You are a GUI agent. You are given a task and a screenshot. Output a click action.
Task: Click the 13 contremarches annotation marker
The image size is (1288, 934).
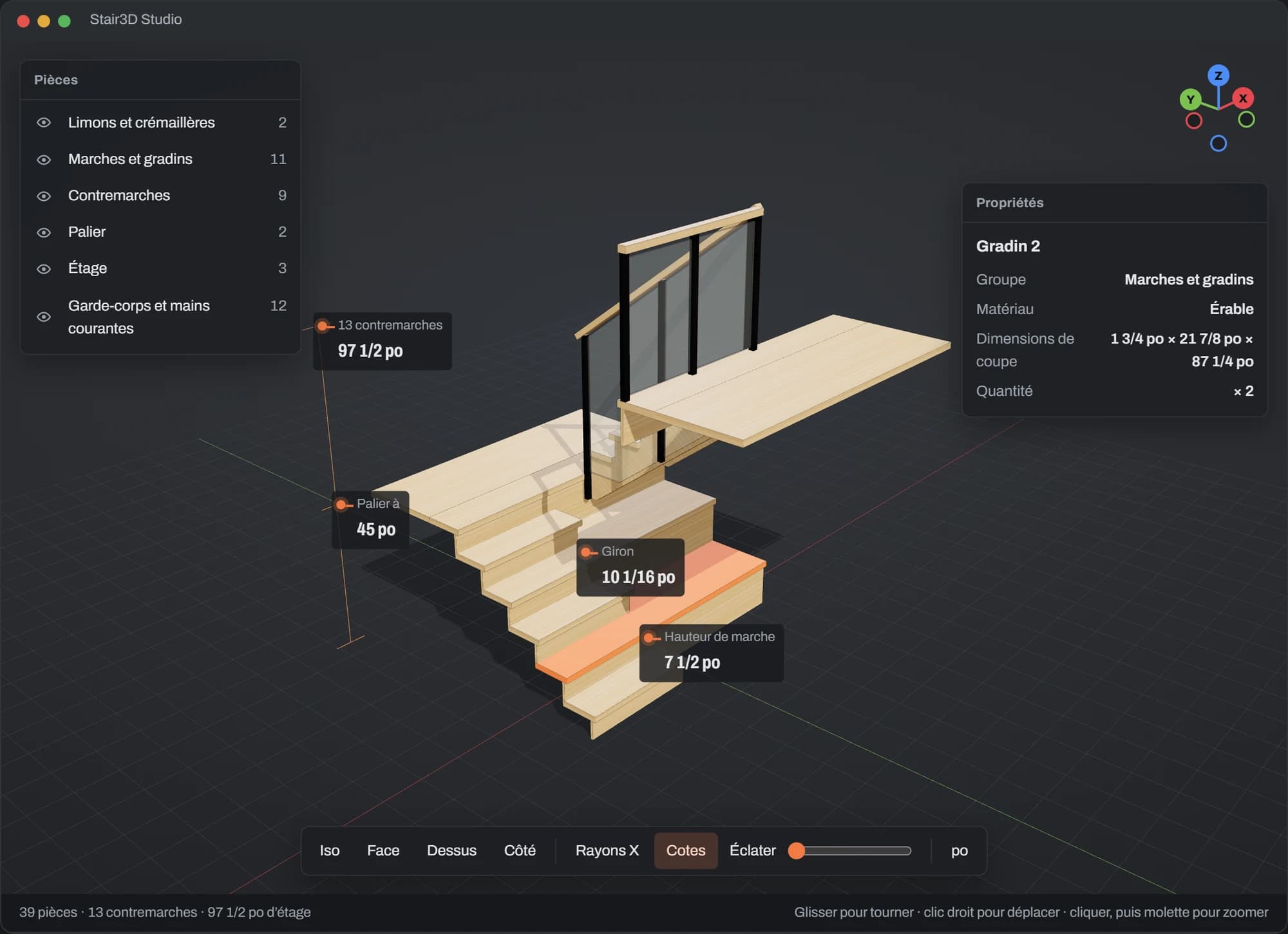point(322,326)
